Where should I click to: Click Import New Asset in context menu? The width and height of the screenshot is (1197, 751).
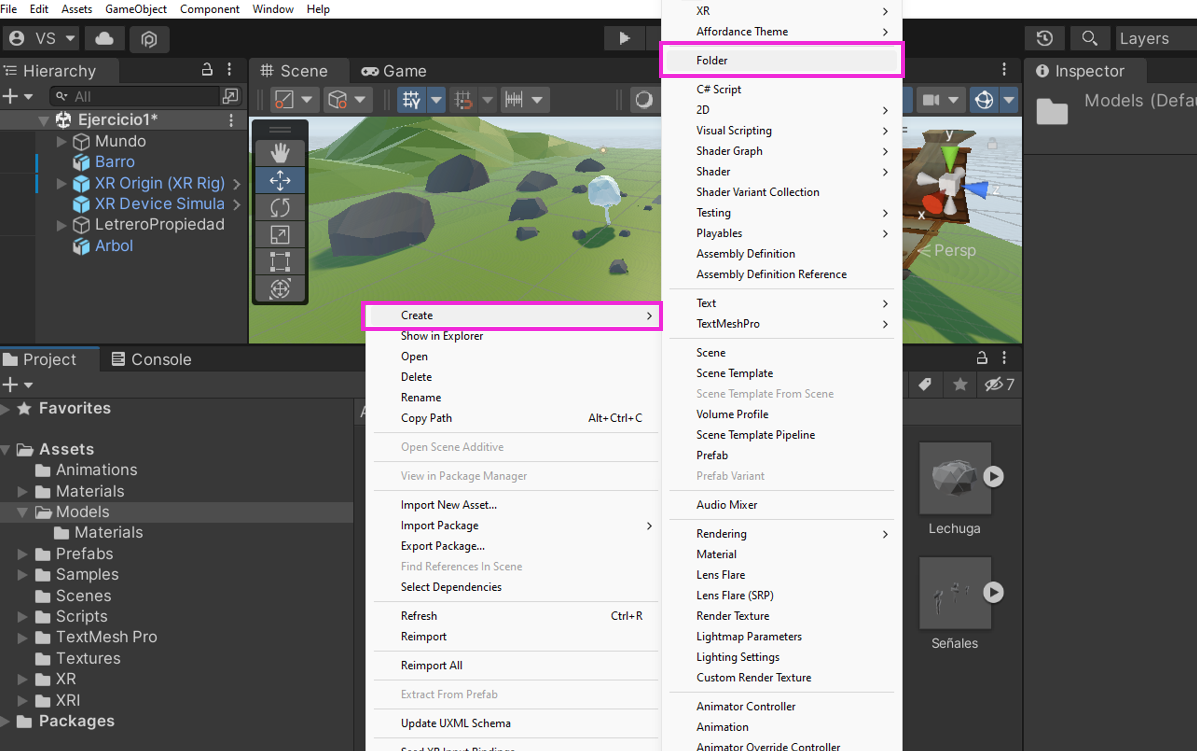pos(448,505)
